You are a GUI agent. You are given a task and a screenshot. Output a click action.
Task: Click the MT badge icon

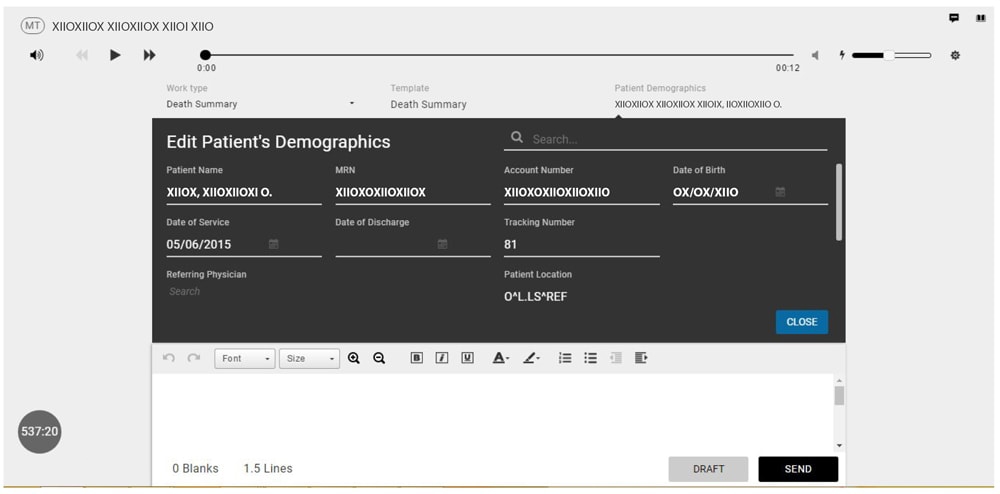point(33,26)
